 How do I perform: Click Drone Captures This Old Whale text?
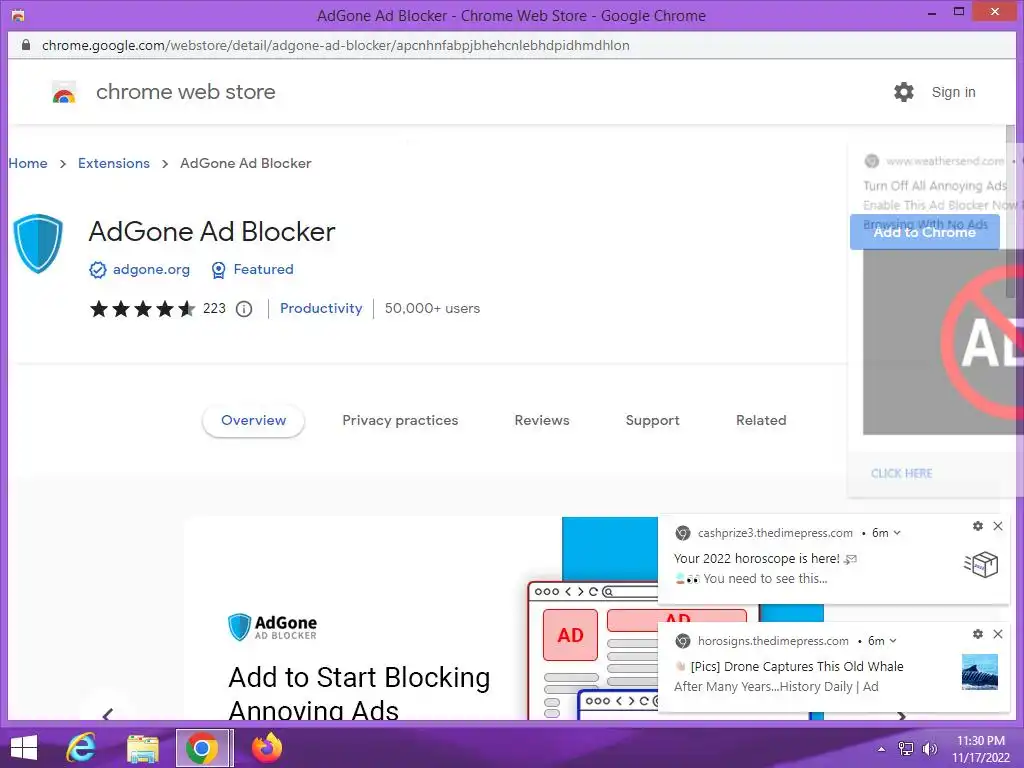(814, 666)
